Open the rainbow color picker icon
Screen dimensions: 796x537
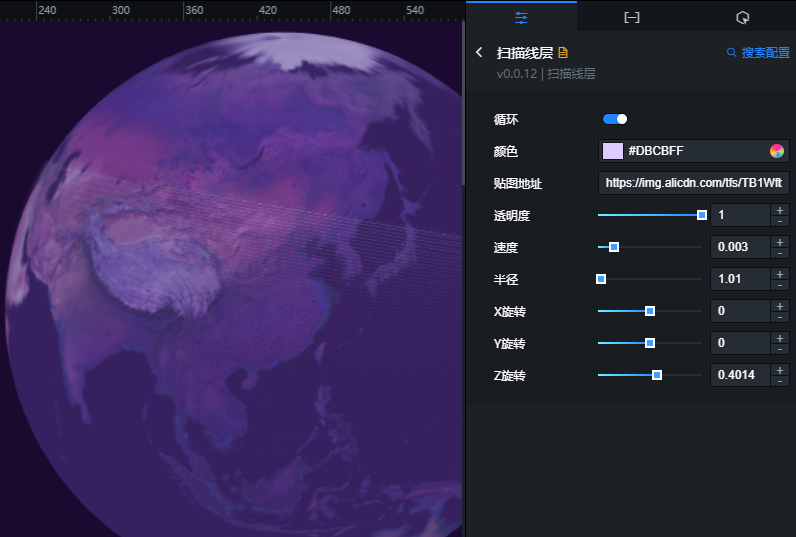[777, 151]
